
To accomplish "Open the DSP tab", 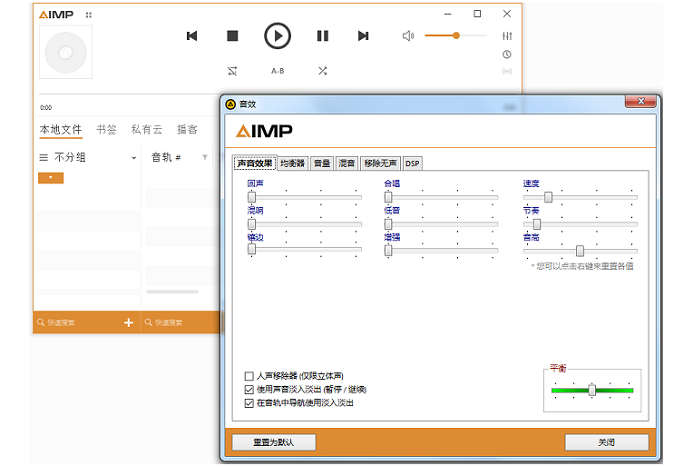I will (x=412, y=162).
